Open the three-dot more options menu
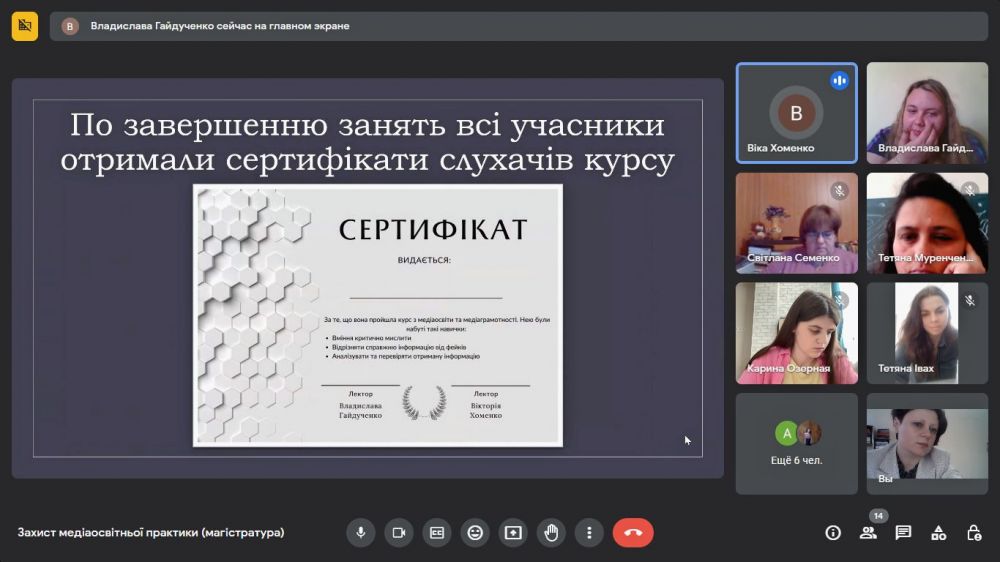 [x=589, y=533]
